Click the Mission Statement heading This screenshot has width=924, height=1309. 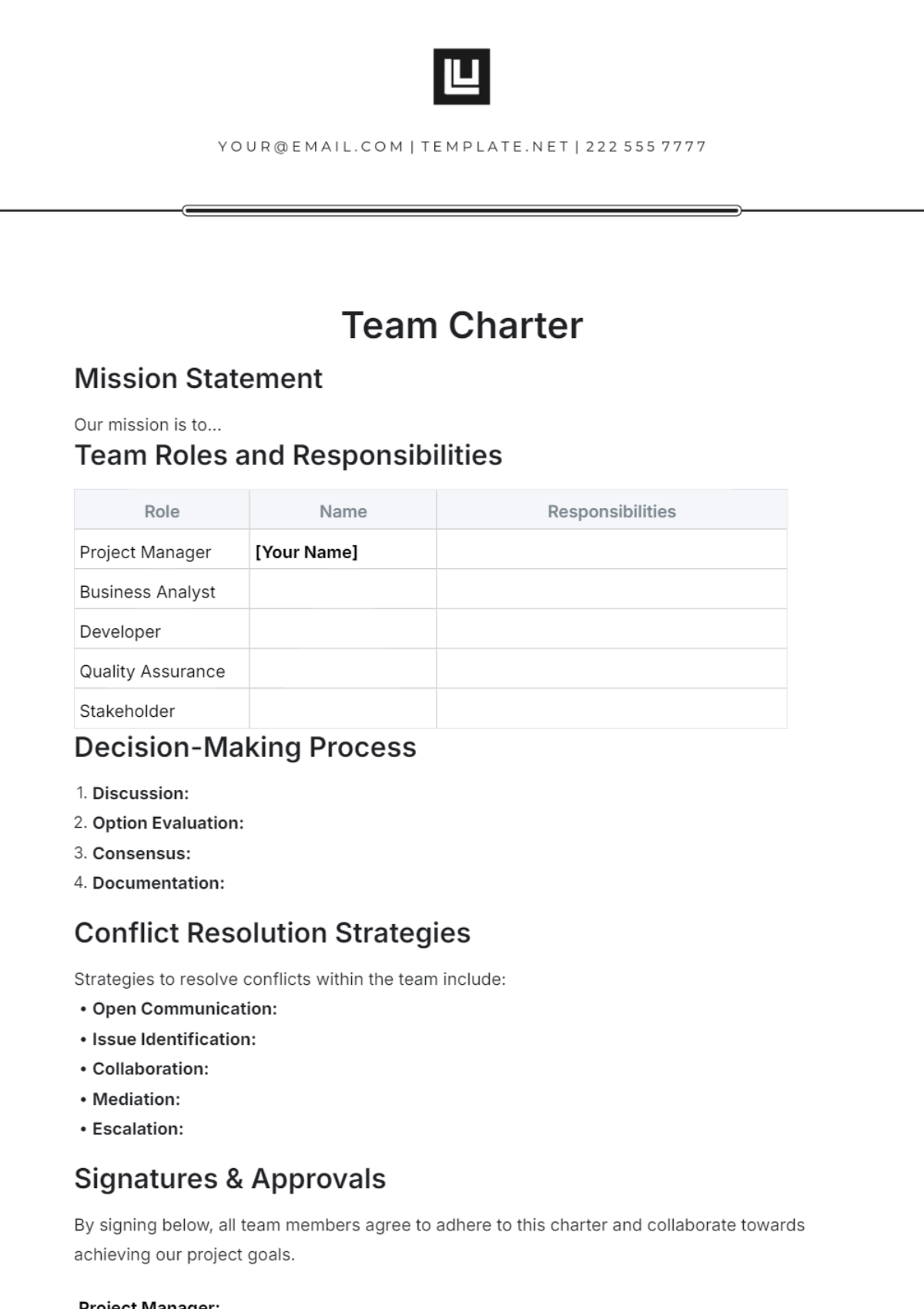click(198, 379)
